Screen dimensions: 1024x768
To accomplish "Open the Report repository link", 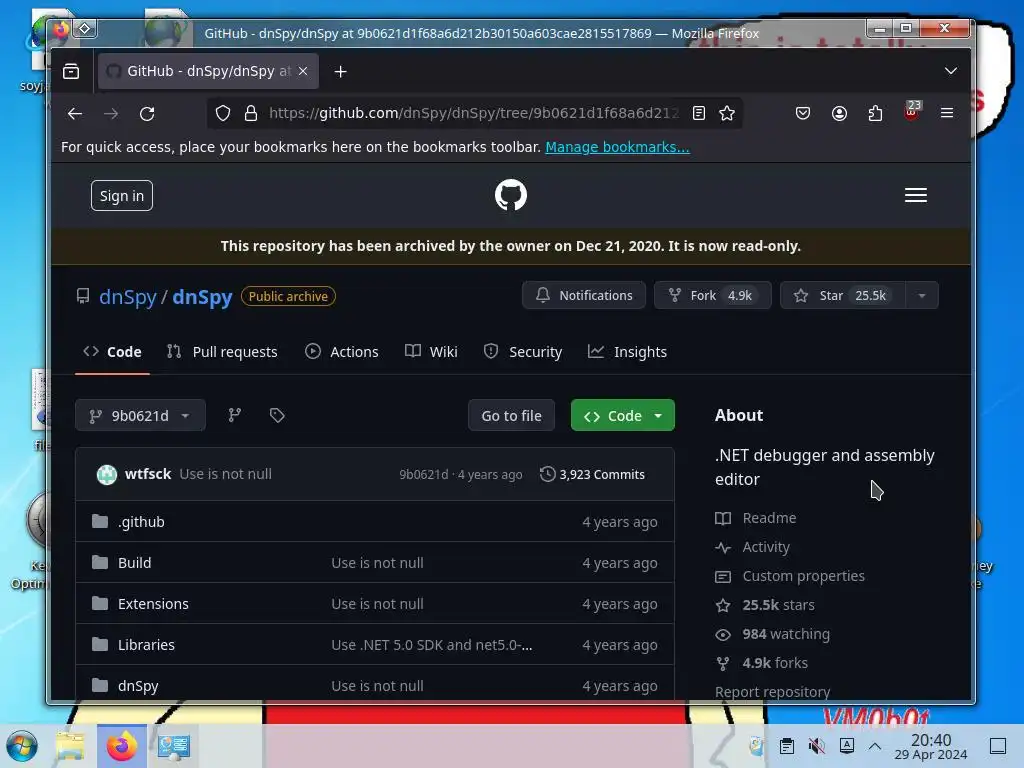I will pyautogui.click(x=773, y=692).
